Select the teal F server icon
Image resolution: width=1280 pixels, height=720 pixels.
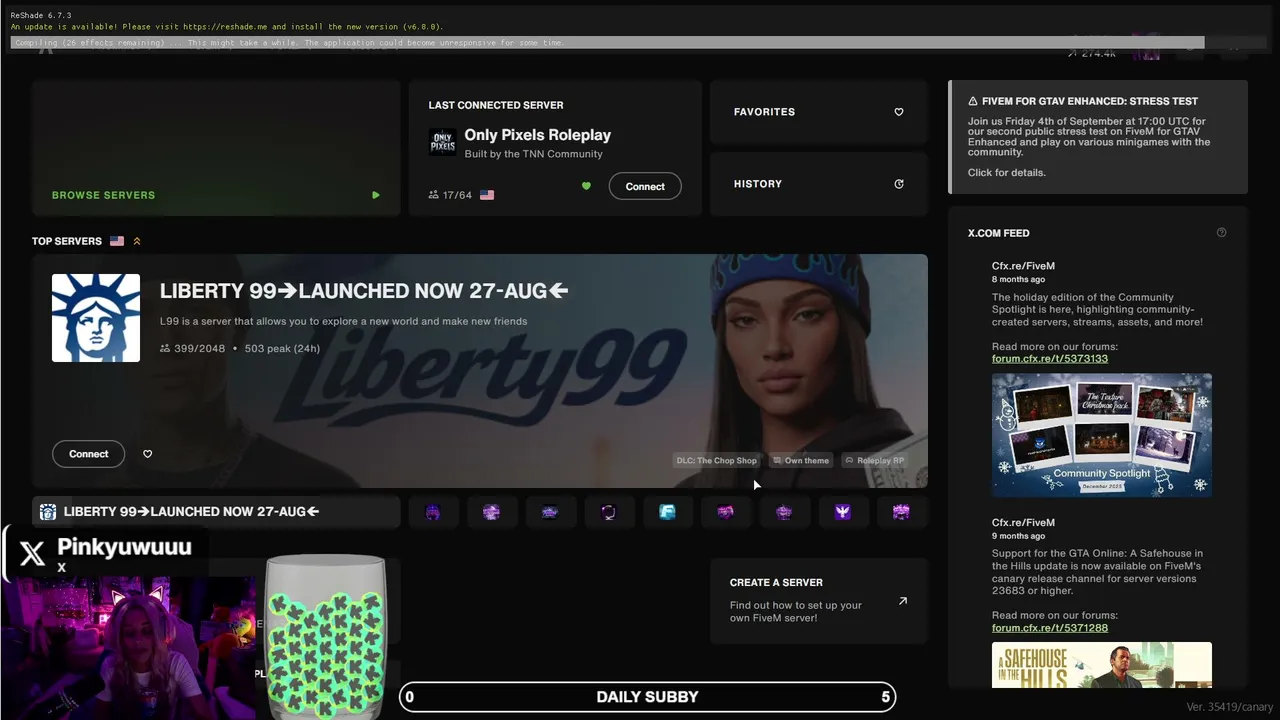pos(667,512)
